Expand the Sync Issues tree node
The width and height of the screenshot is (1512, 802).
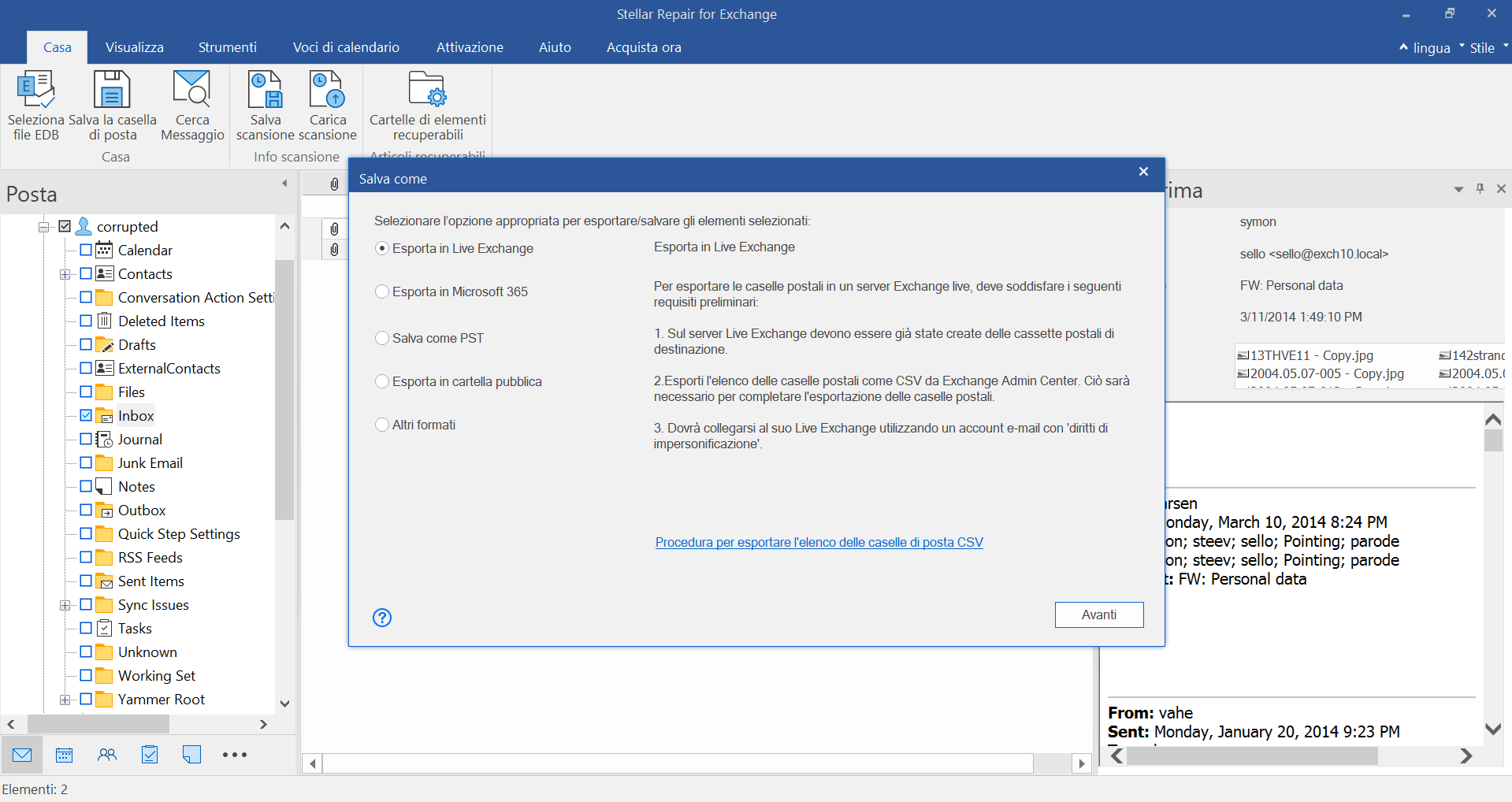[x=65, y=605]
